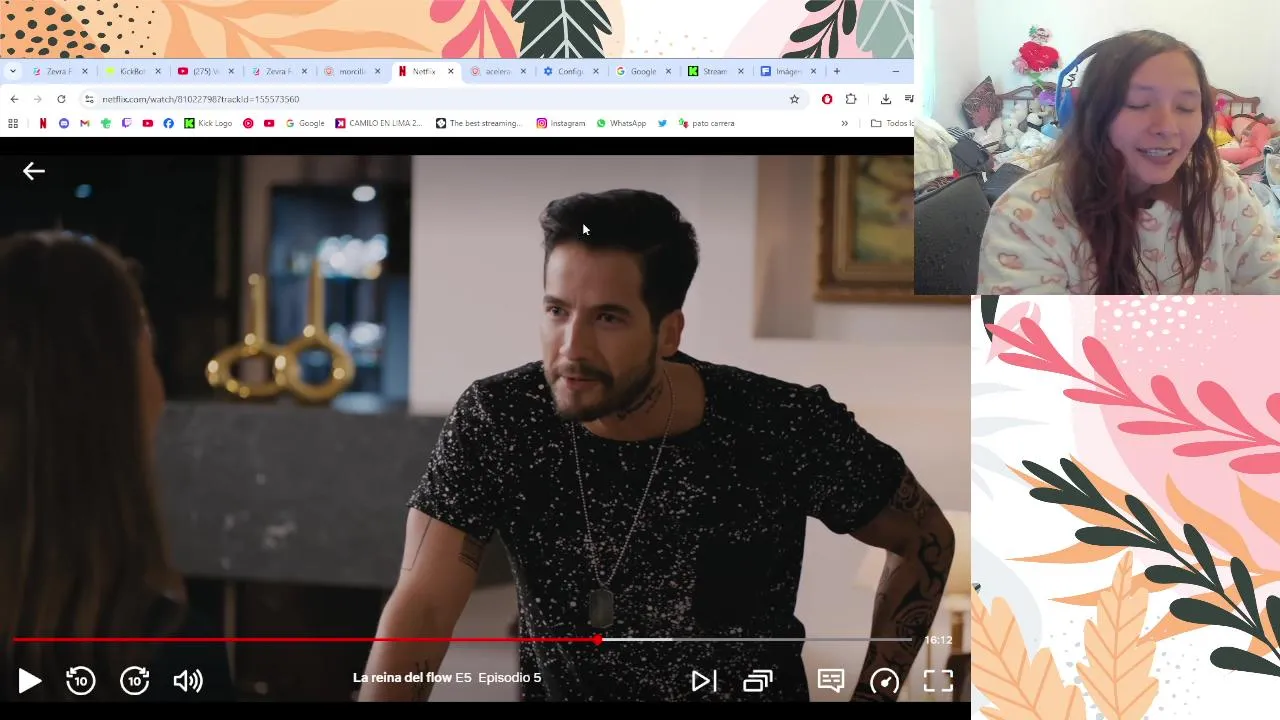Open the YouTube Music bookmark

[248, 123]
